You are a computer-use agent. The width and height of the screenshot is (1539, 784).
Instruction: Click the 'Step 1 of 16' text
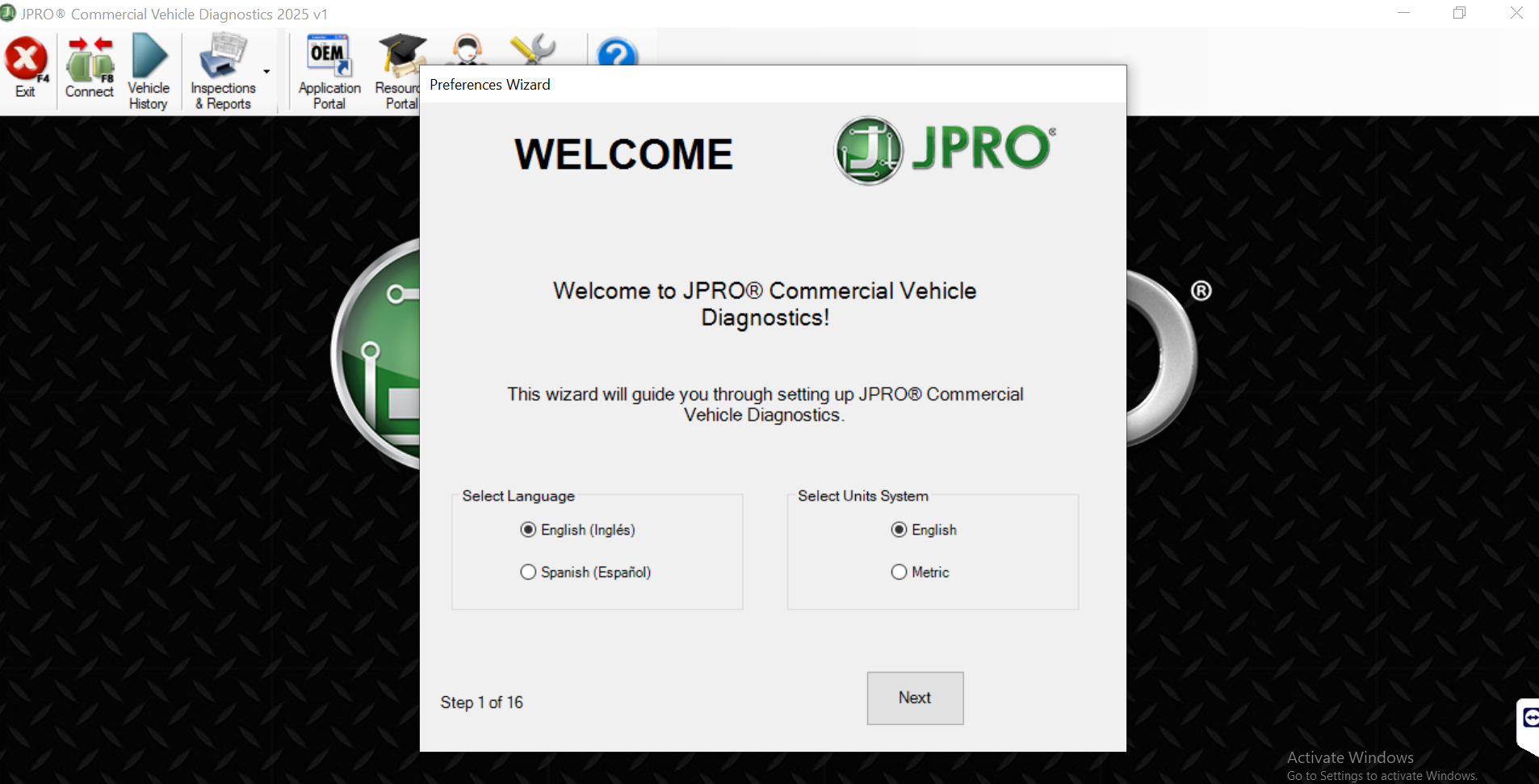click(481, 702)
